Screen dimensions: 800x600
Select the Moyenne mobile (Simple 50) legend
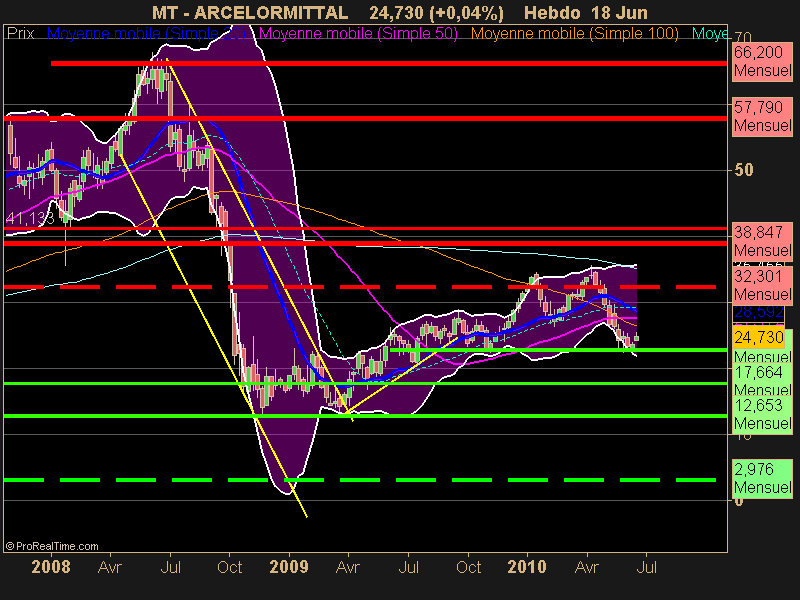tap(358, 34)
